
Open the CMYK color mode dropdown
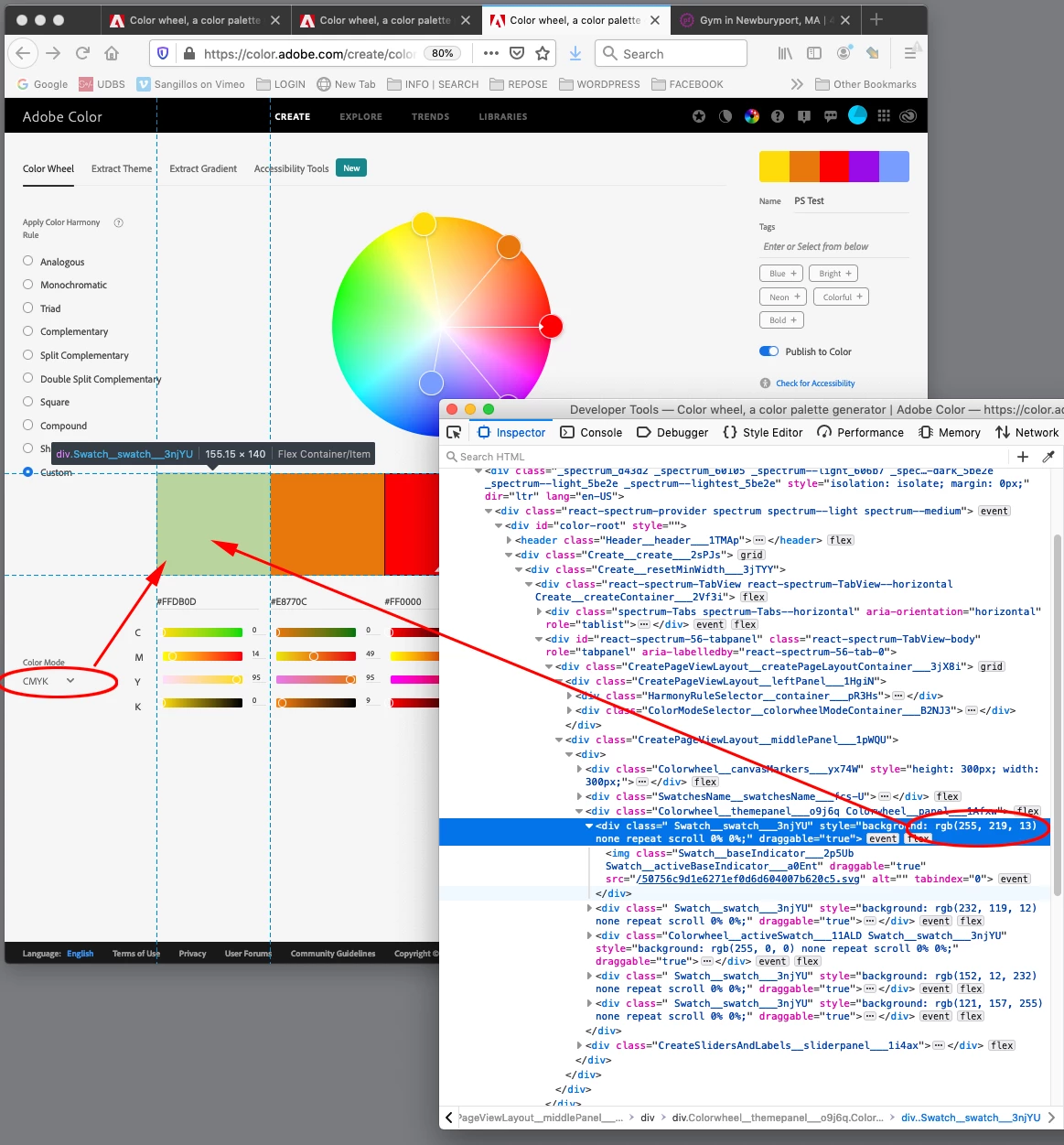tap(48, 681)
